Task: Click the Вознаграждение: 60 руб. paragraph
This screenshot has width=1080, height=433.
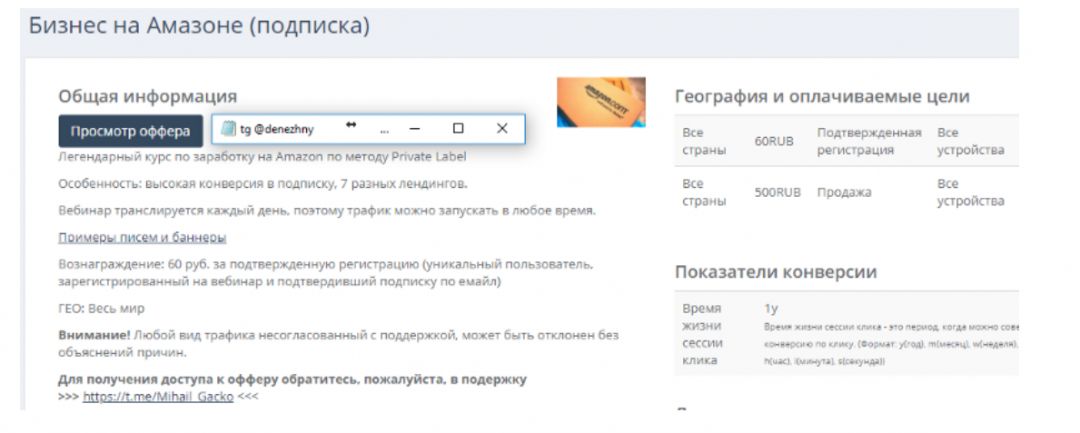Action: (x=326, y=273)
